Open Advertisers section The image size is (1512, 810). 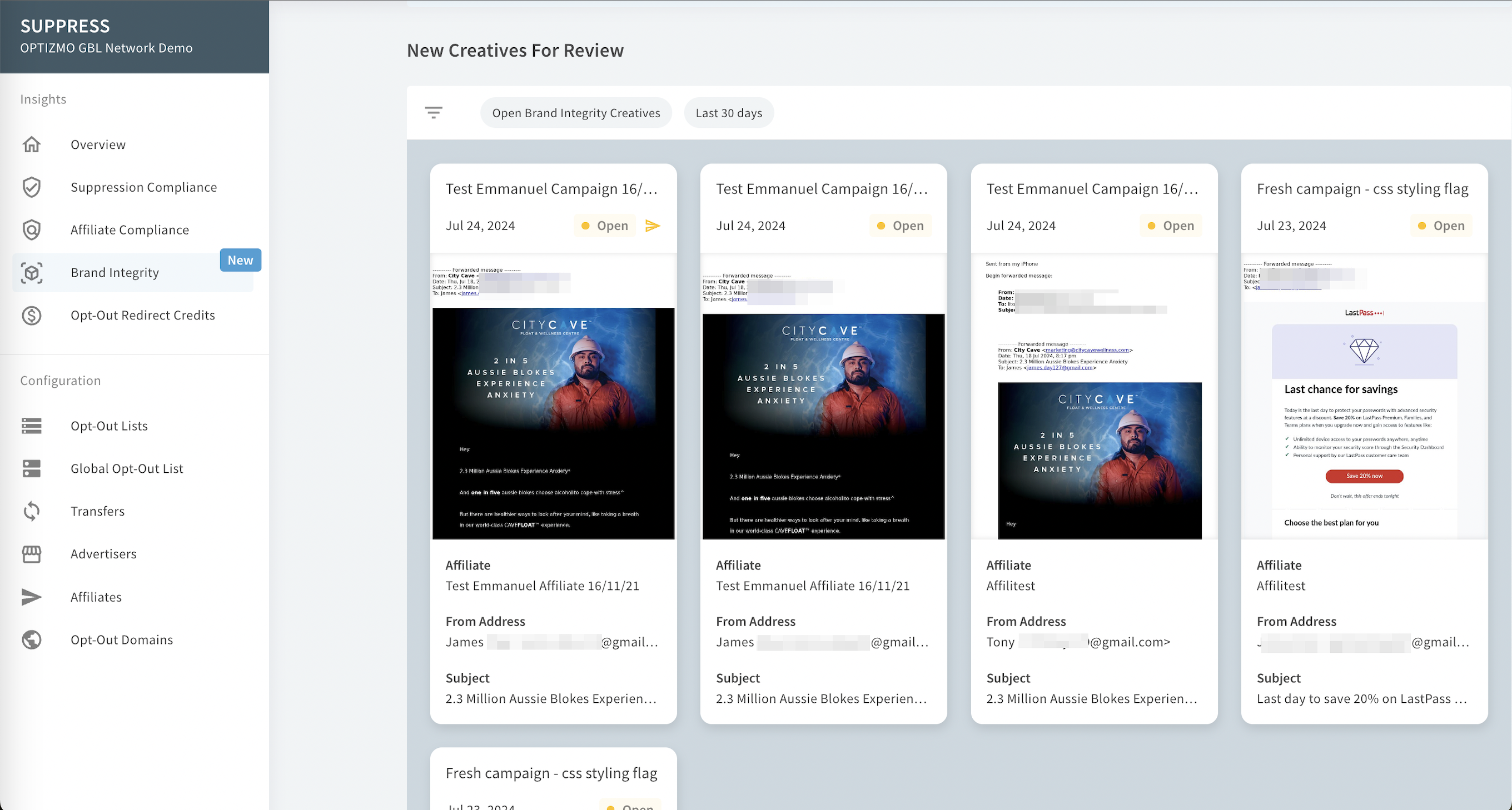(103, 554)
